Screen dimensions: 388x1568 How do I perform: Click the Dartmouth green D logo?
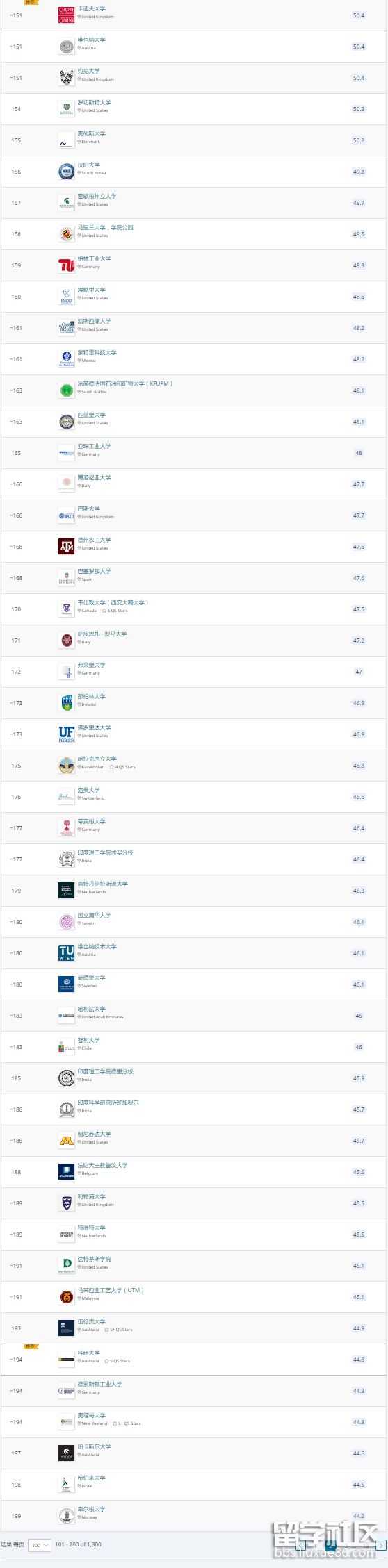click(66, 1266)
